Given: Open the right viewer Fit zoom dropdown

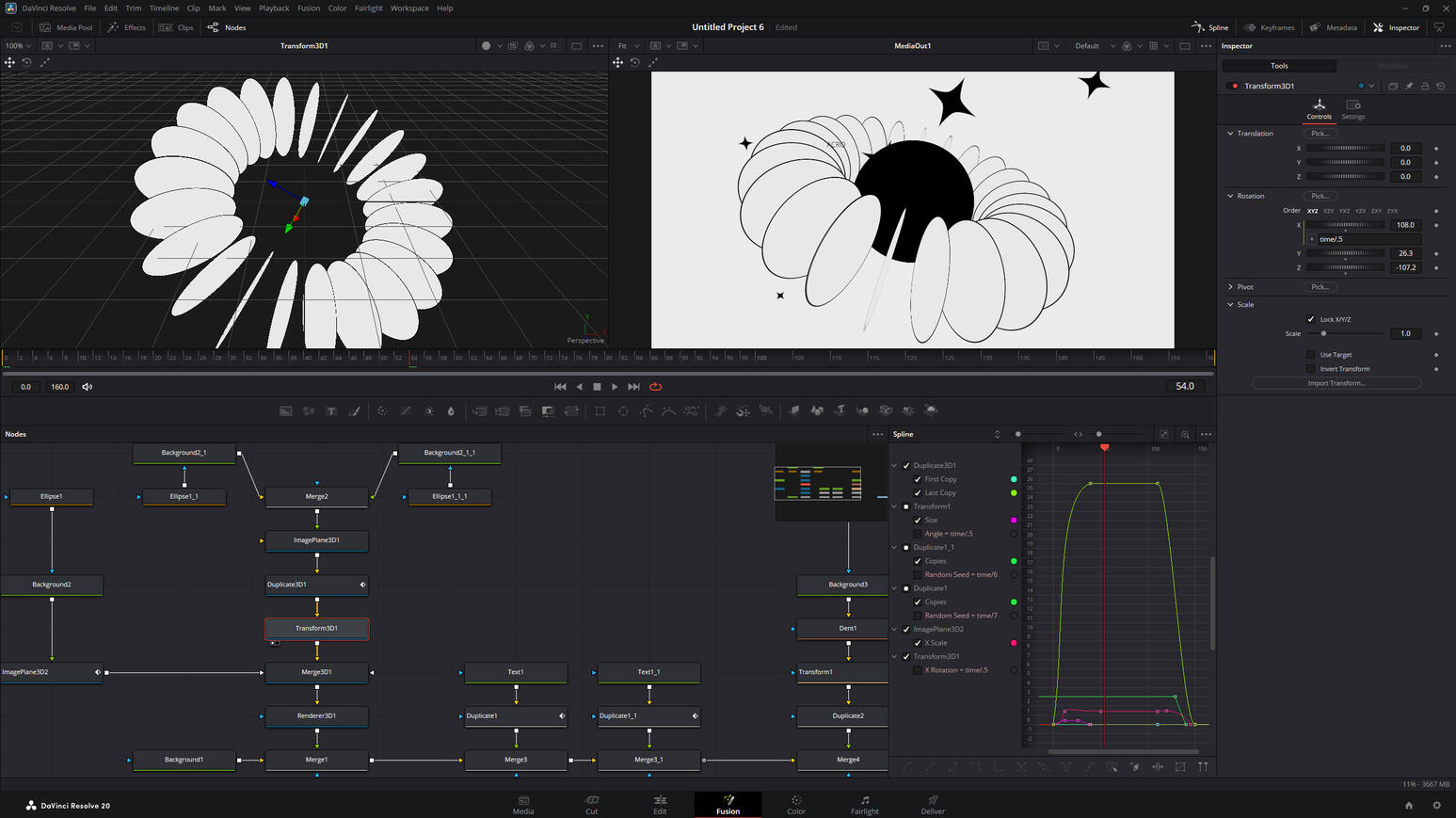Looking at the screenshot, I should click(x=629, y=45).
